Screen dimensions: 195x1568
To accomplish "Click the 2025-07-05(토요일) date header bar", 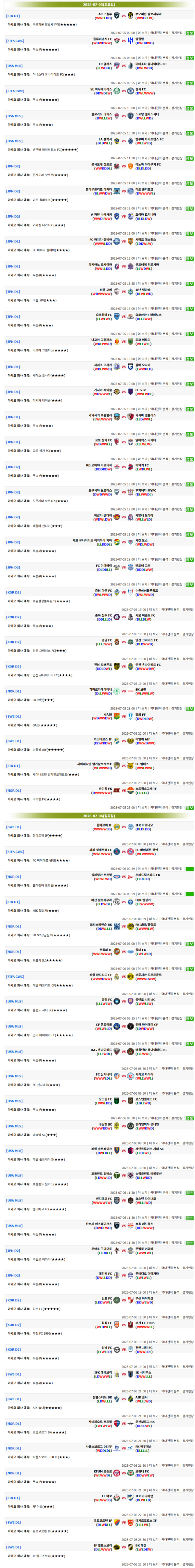I will pyautogui.click(x=97, y=4).
